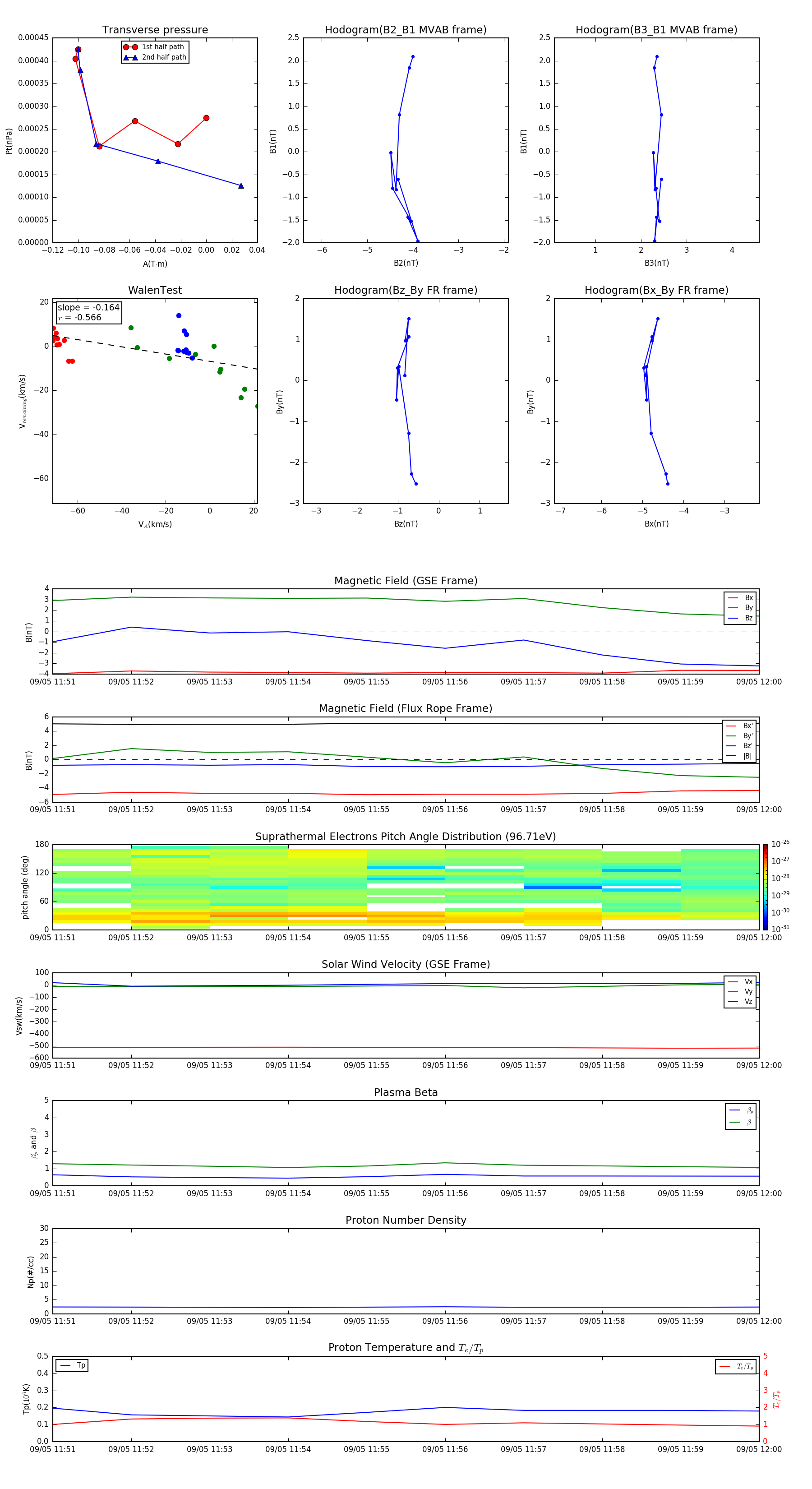The image size is (812, 1489).
Task: Click 'V_A(km/s)' x-axis label of WalenTest
Action: pyautogui.click(x=155, y=524)
